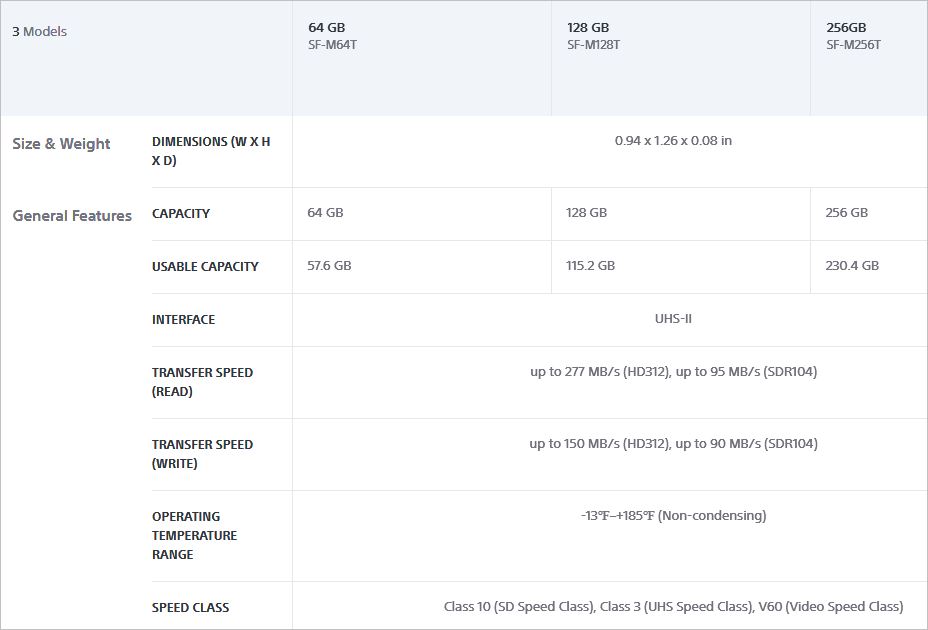This screenshot has height=630, width=928.
Task: Select the UHS-II interface value
Action: tap(673, 319)
